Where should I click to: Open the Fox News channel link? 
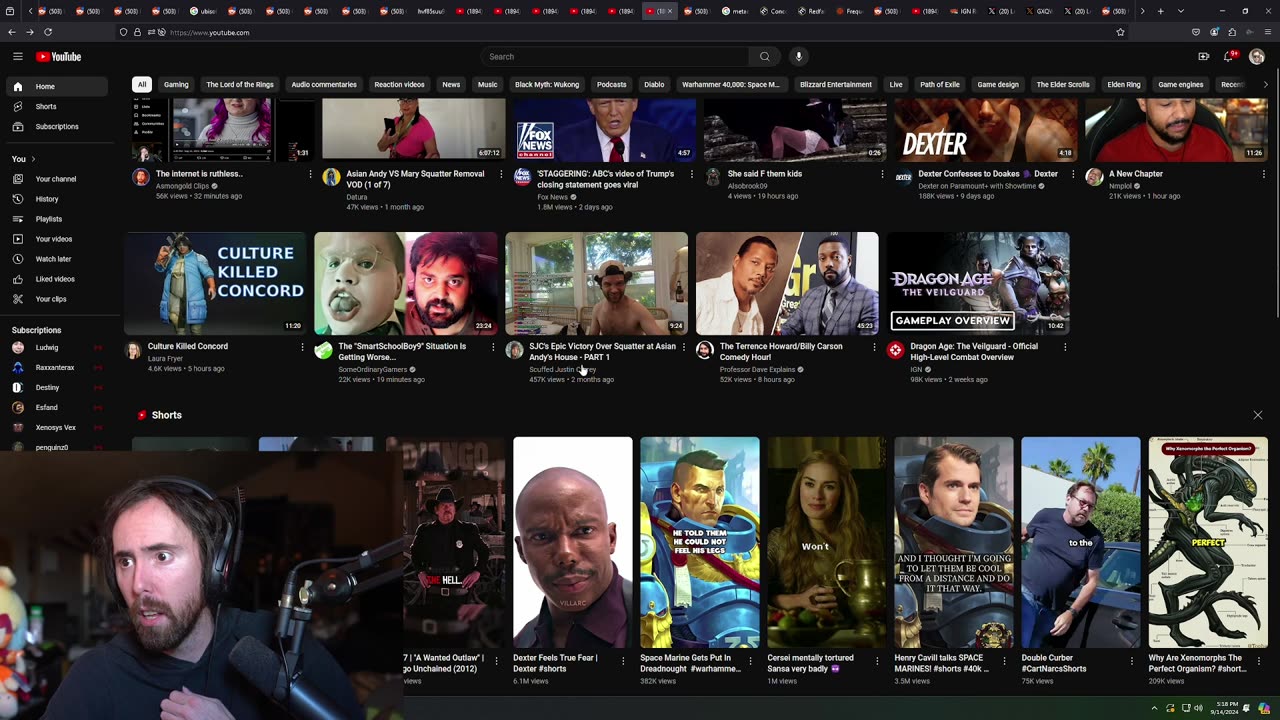[x=552, y=197]
